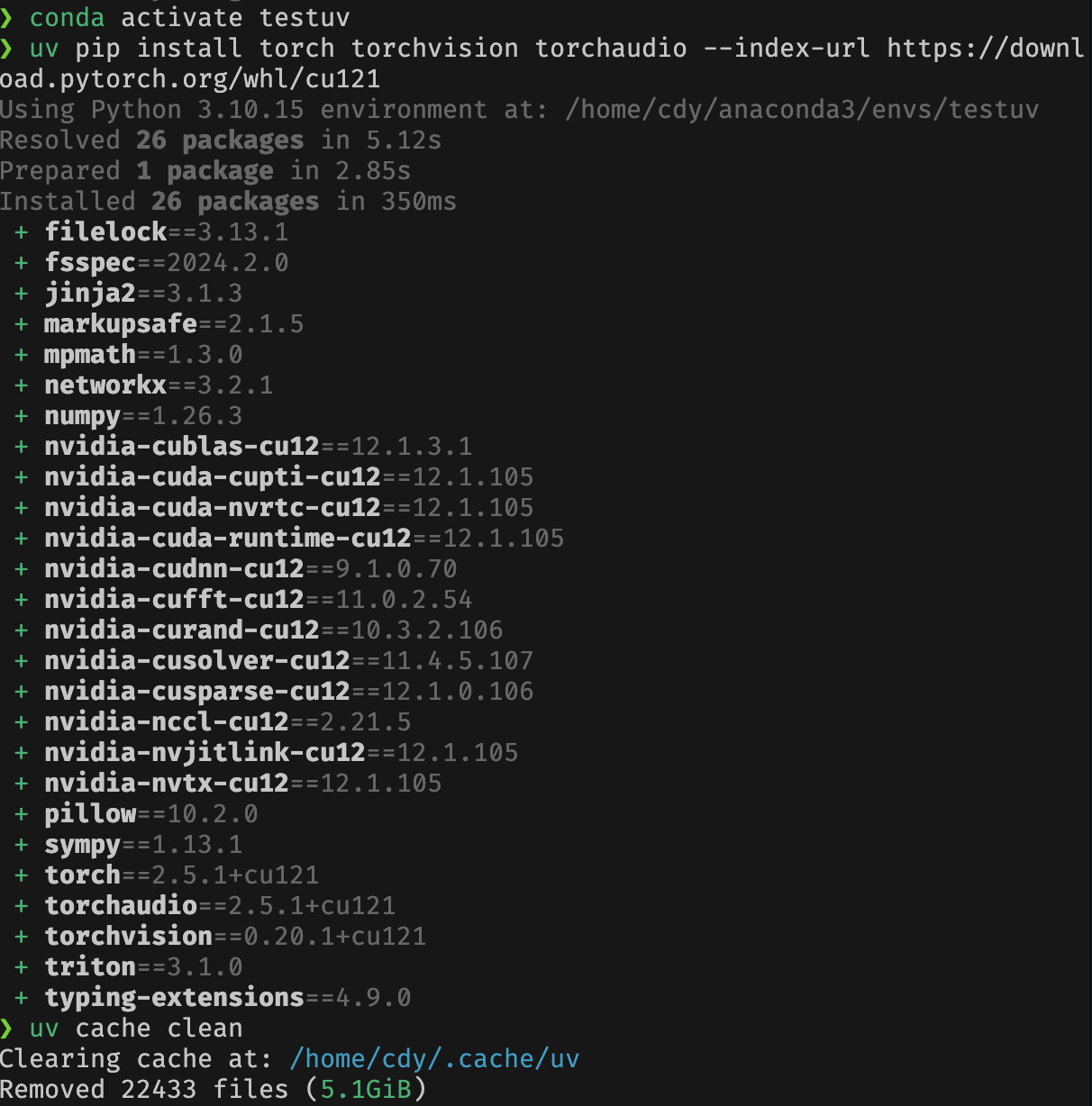
Task: Click the plus marker beside typing-extensions
Action: (22, 998)
